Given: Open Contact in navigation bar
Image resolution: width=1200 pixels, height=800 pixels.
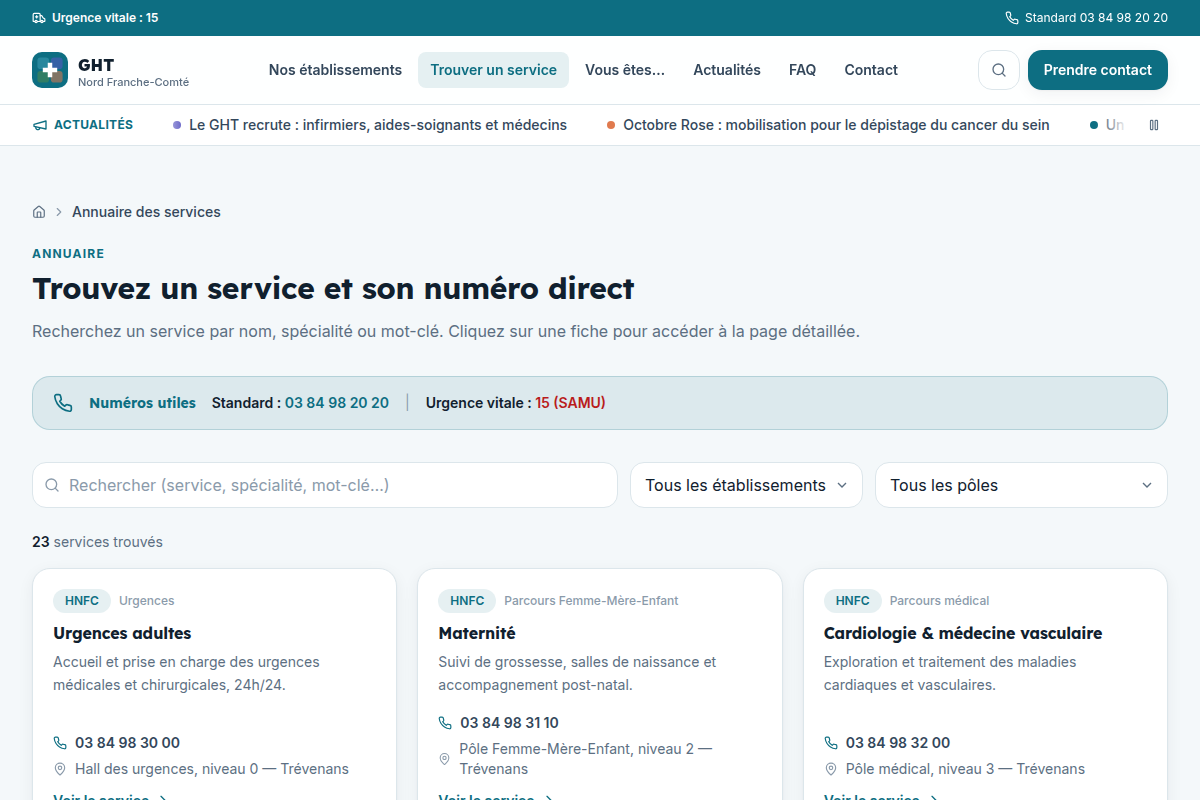Looking at the screenshot, I should pos(871,70).
